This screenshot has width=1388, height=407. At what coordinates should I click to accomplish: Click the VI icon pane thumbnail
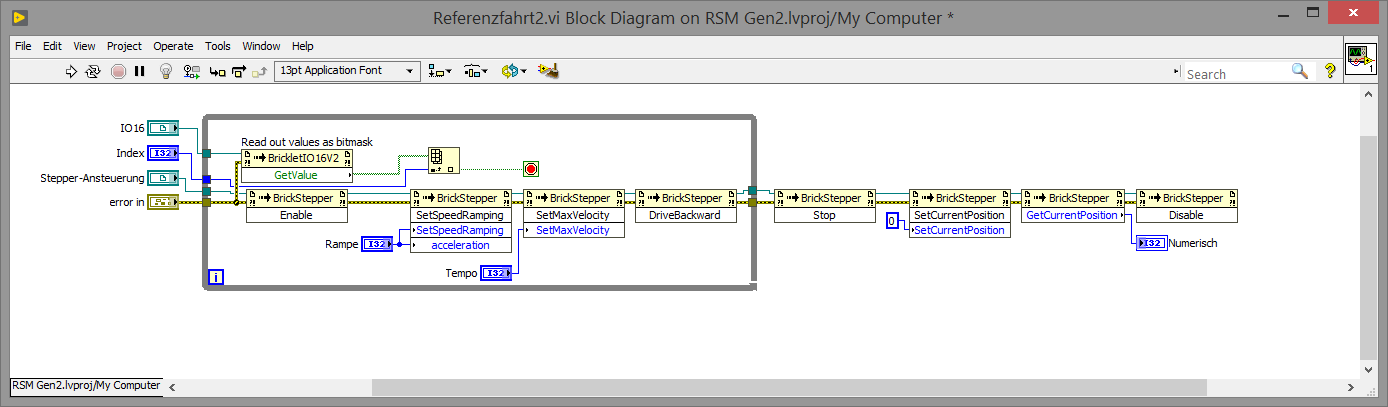(1360, 58)
